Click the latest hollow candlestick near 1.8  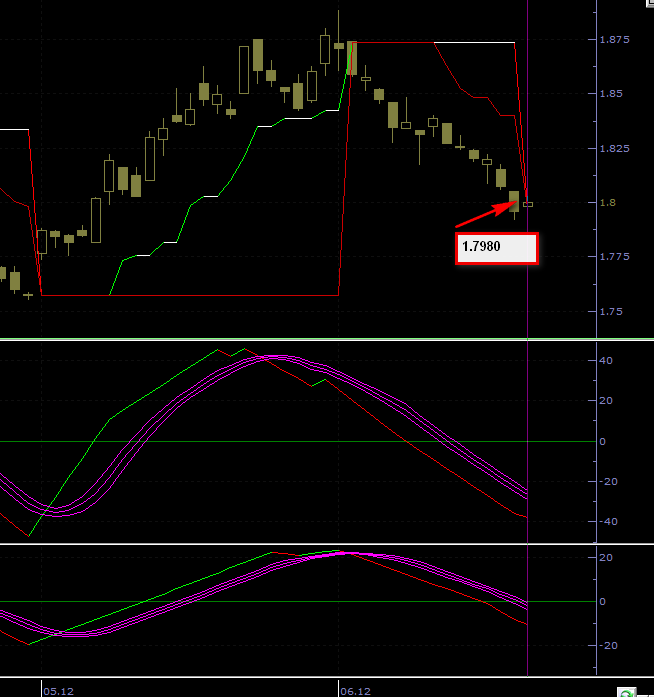click(528, 204)
